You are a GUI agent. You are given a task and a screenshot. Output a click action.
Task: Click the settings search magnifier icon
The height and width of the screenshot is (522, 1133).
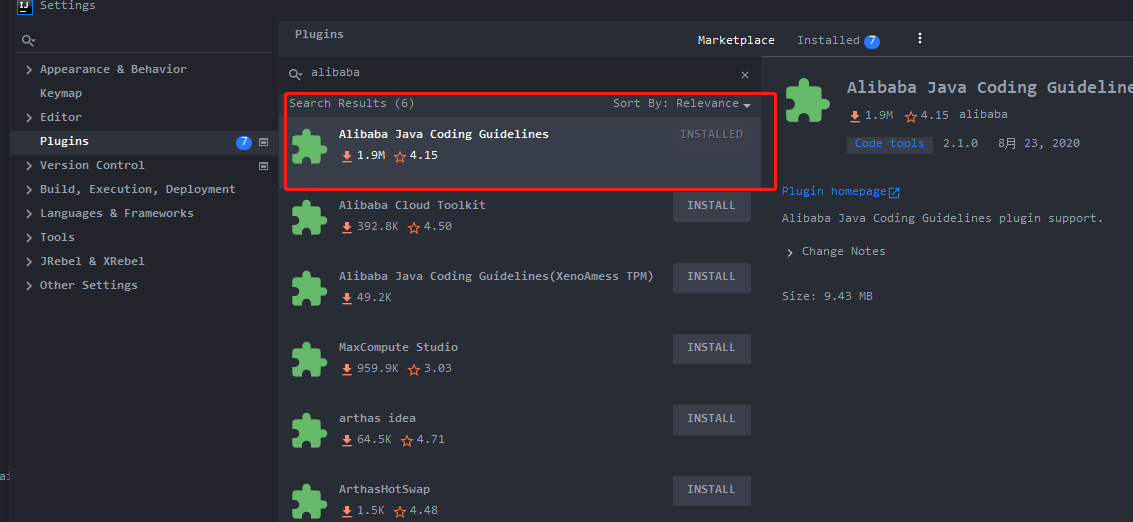coord(28,40)
